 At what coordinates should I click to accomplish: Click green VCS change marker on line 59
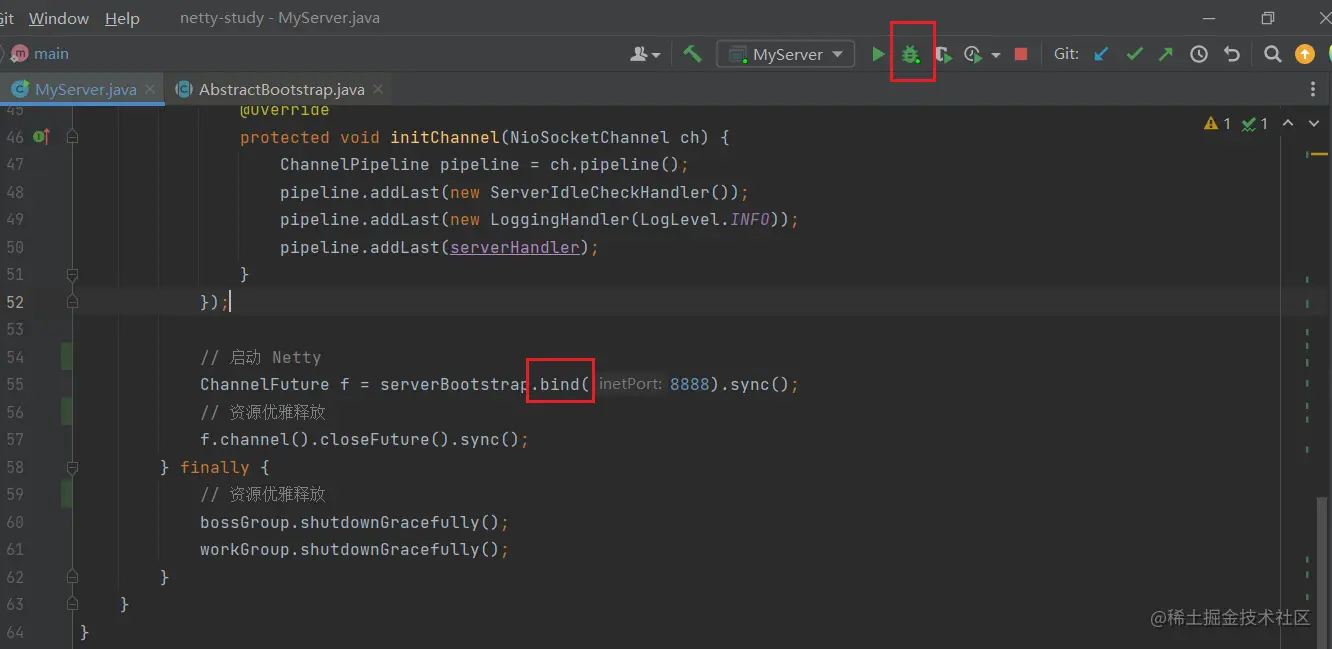click(x=66, y=494)
